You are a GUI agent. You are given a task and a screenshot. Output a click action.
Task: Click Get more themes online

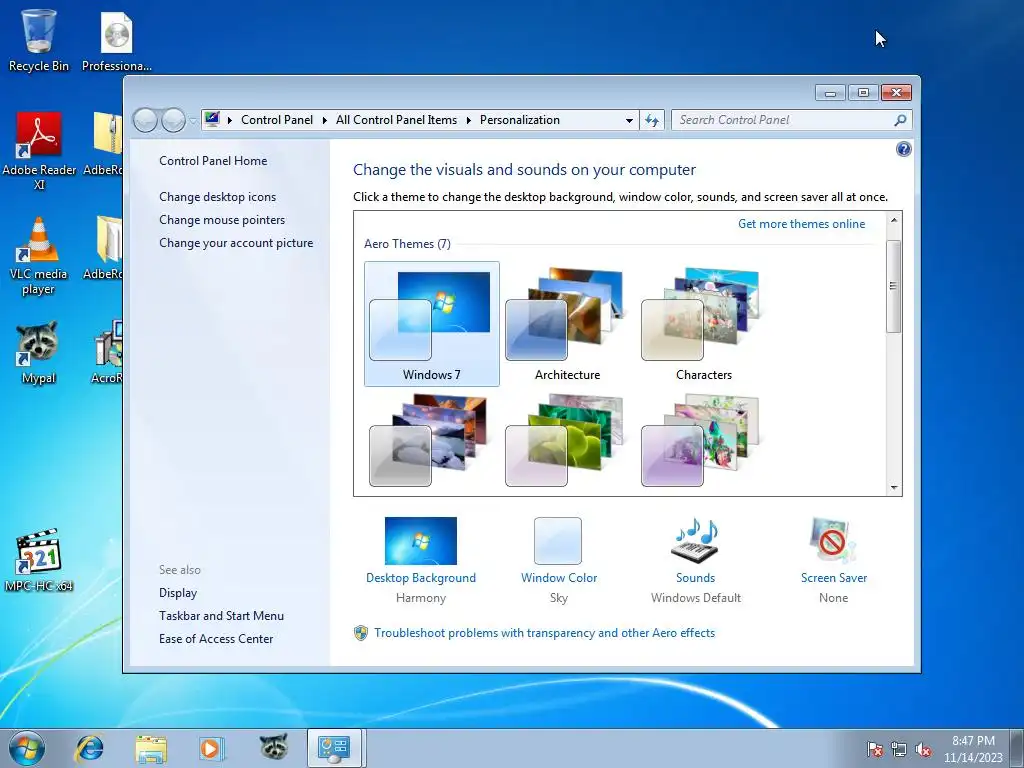[801, 223]
